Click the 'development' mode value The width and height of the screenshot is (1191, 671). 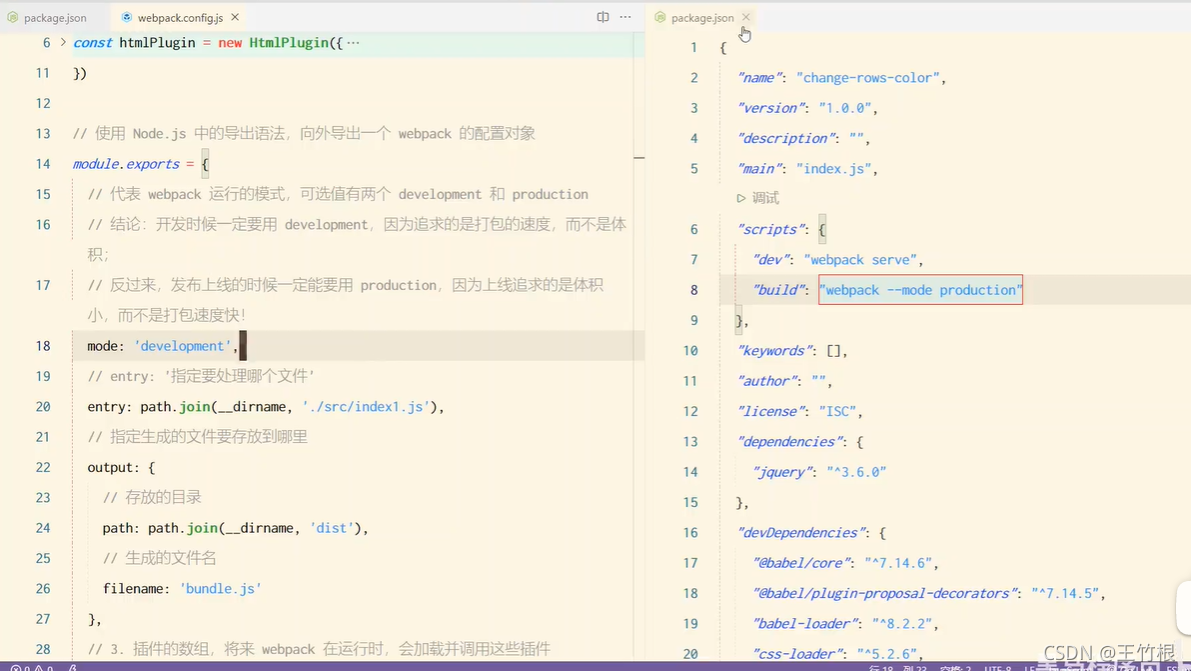[x=183, y=346]
